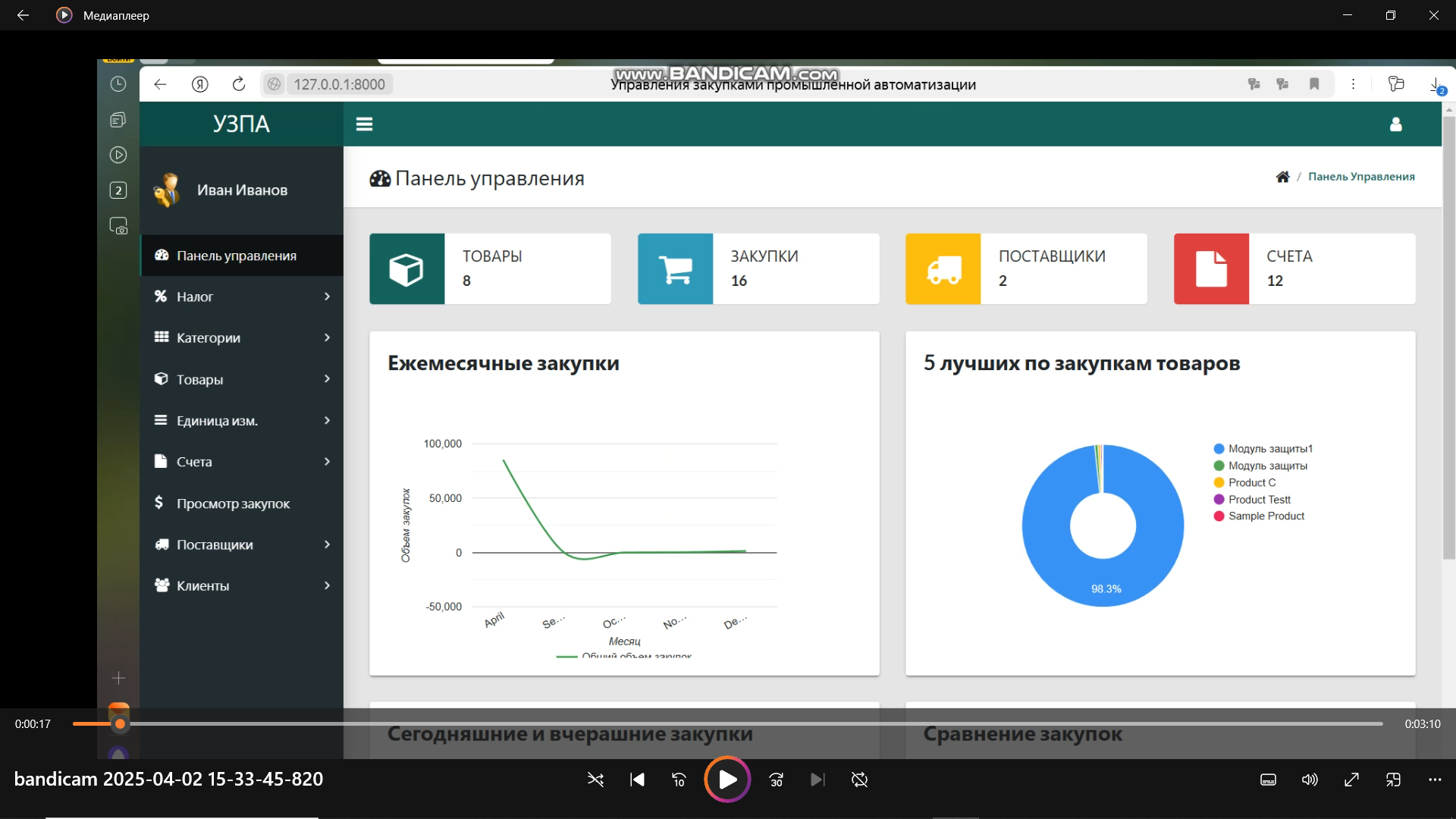This screenshot has width=1456, height=819.
Task: Click the red invoices file icon
Action: pyautogui.click(x=1211, y=269)
